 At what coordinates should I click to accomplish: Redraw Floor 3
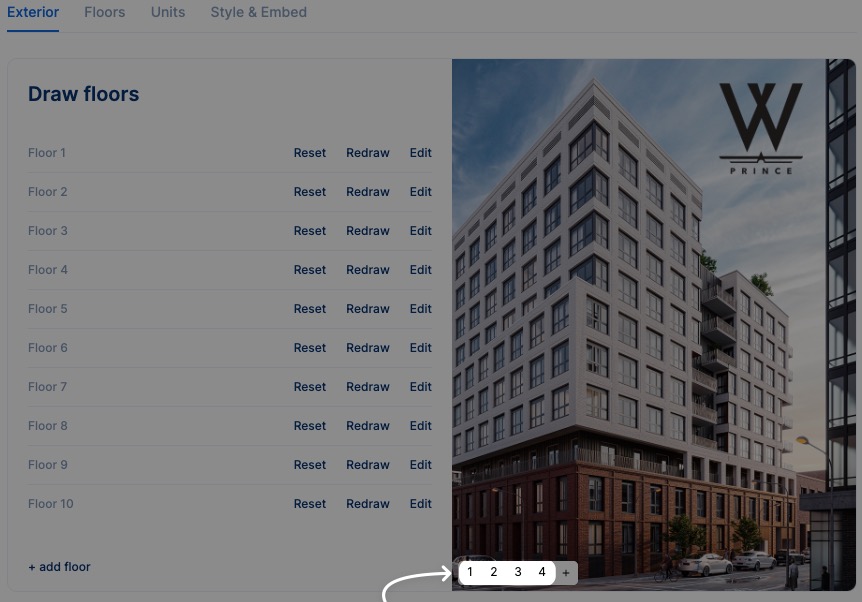pyautogui.click(x=368, y=231)
